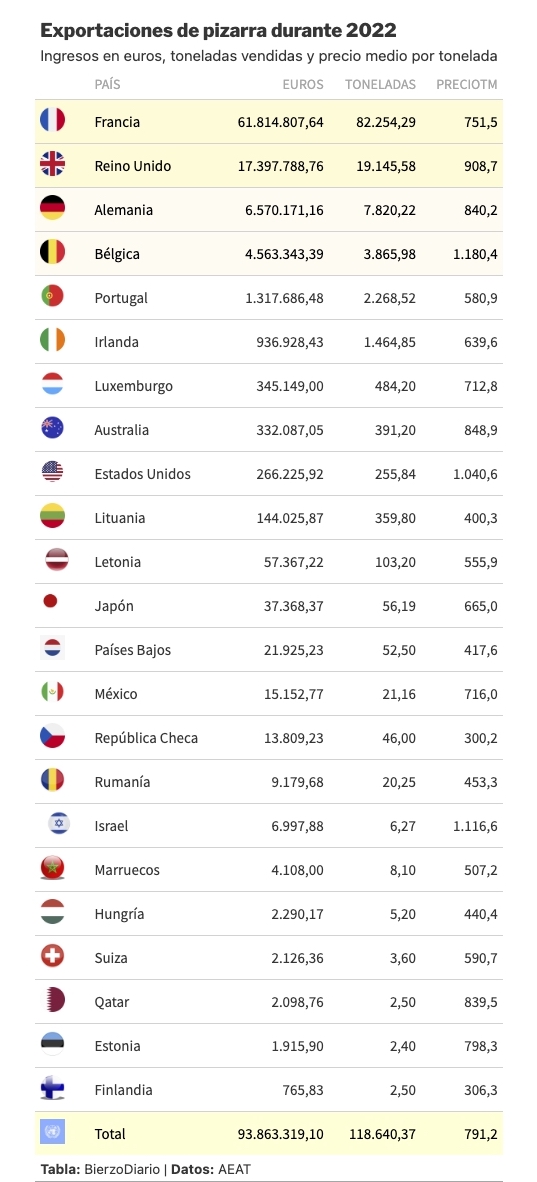The image size is (537, 1182).
Task: Click the Japan flag icon
Action: click(51, 602)
